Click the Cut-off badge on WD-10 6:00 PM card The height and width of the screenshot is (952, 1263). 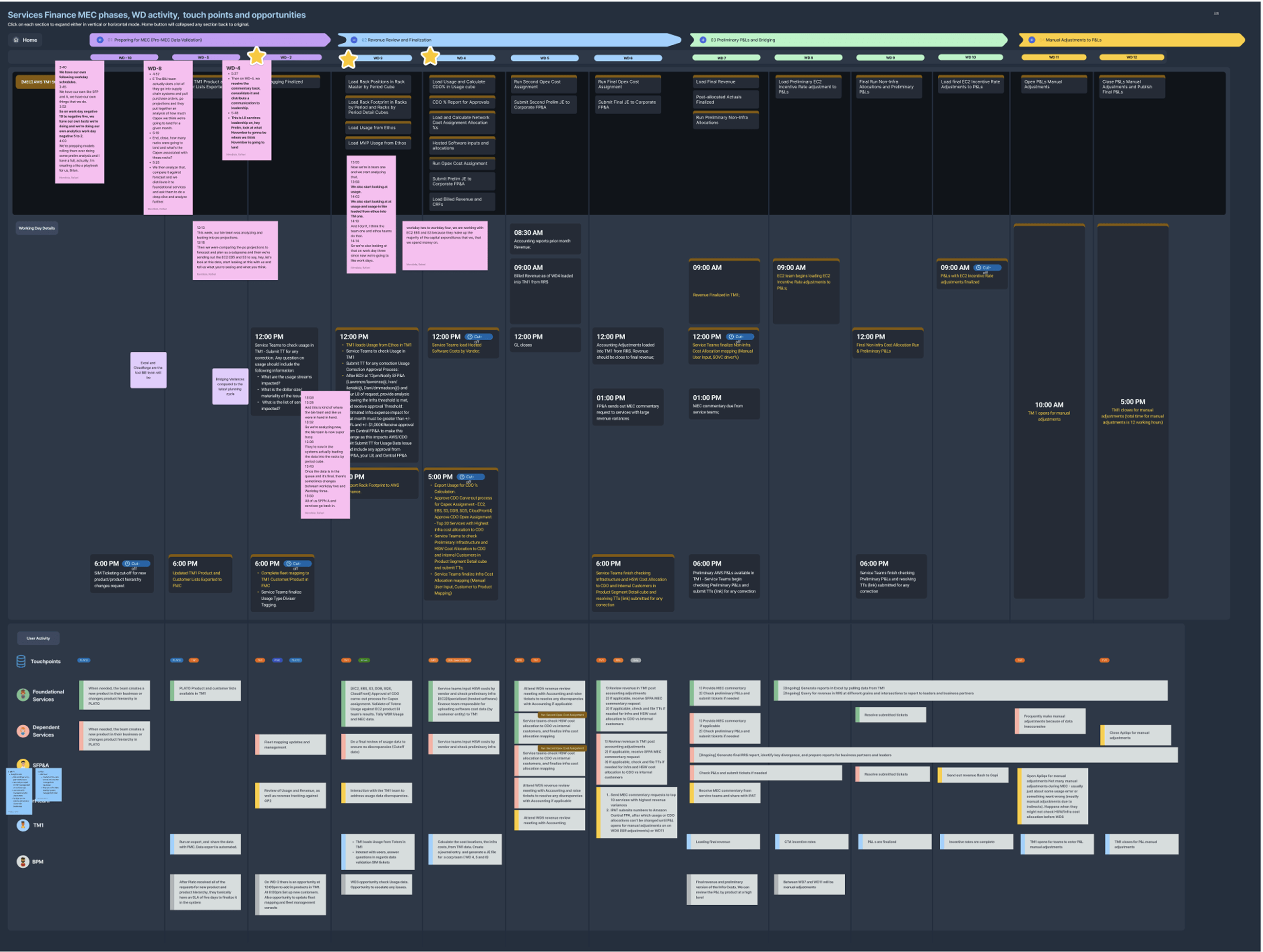pyautogui.click(x=136, y=564)
